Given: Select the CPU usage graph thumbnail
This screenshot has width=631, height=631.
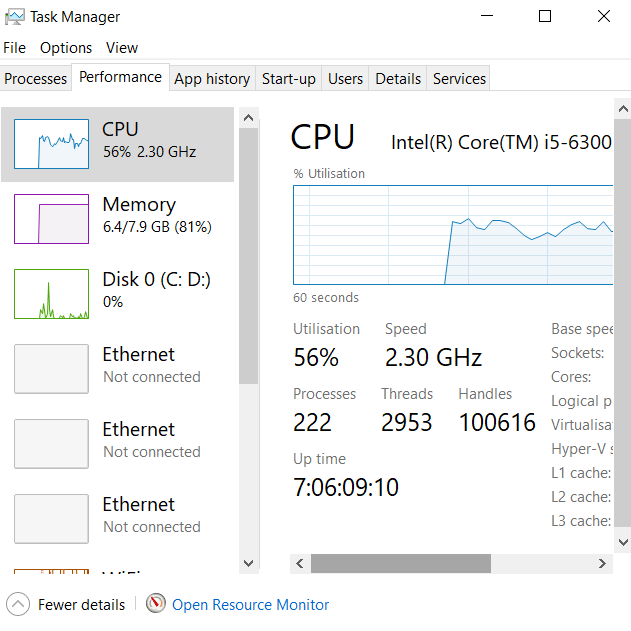Looking at the screenshot, I should pos(51,144).
